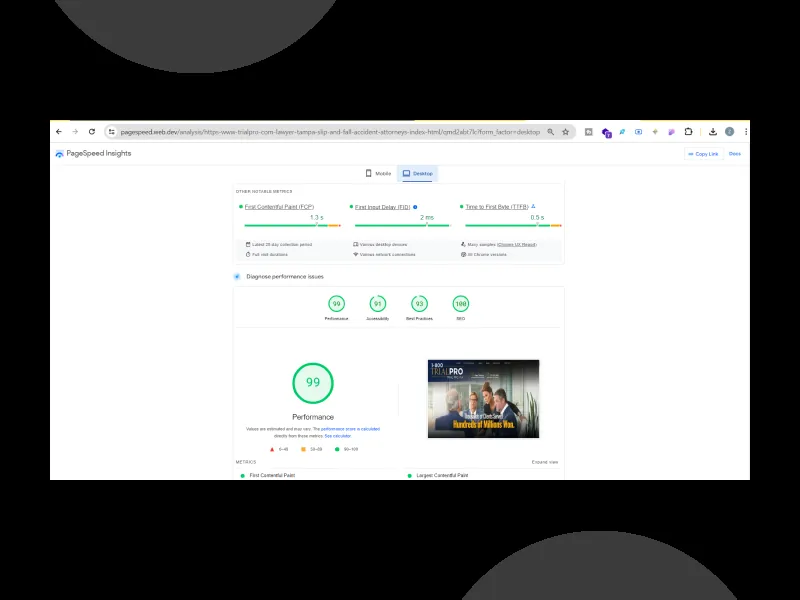Click the Copy Link button
800x600 pixels.
(704, 154)
